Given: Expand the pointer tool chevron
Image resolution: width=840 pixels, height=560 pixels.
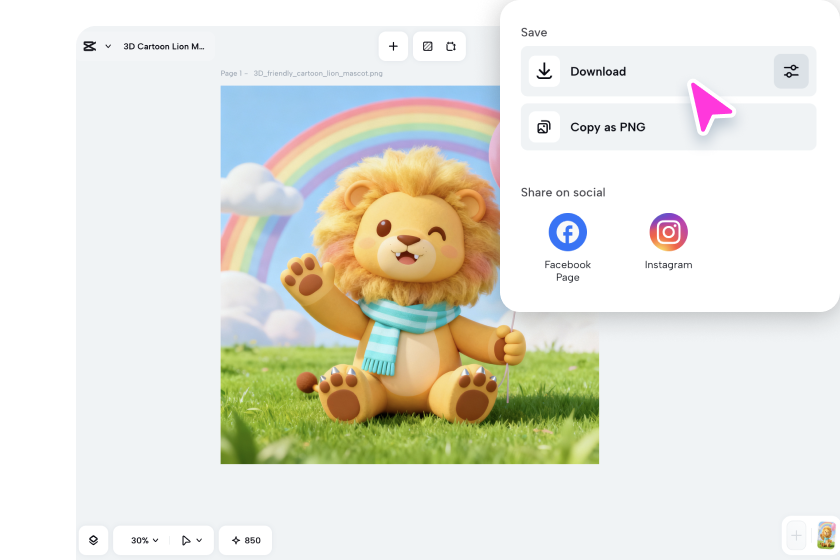Looking at the screenshot, I should click(199, 540).
